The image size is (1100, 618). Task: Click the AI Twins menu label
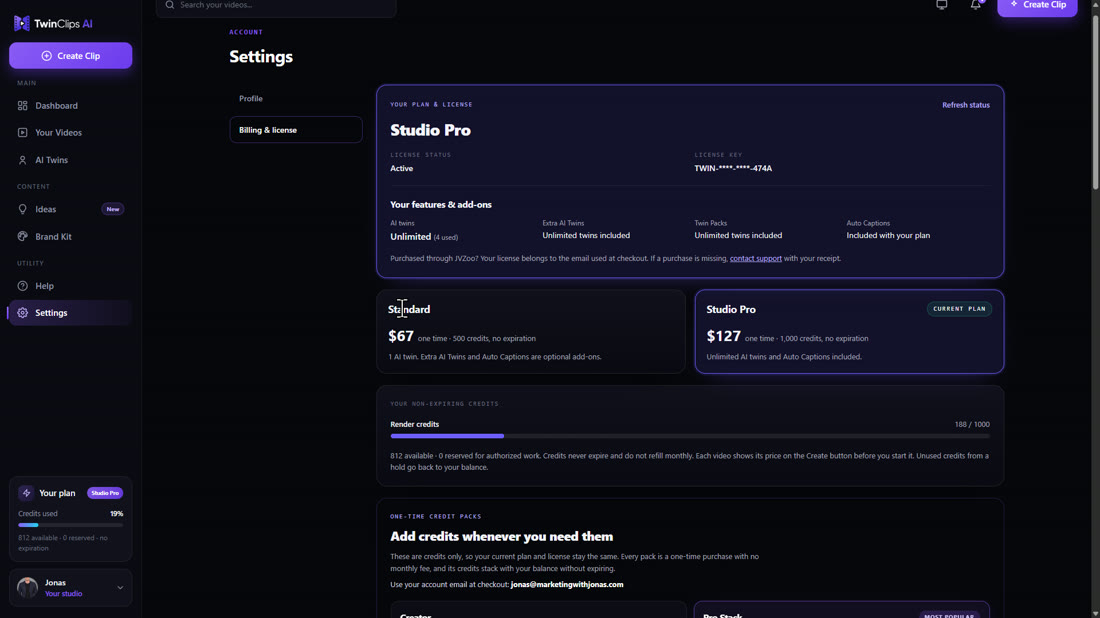(x=51, y=160)
